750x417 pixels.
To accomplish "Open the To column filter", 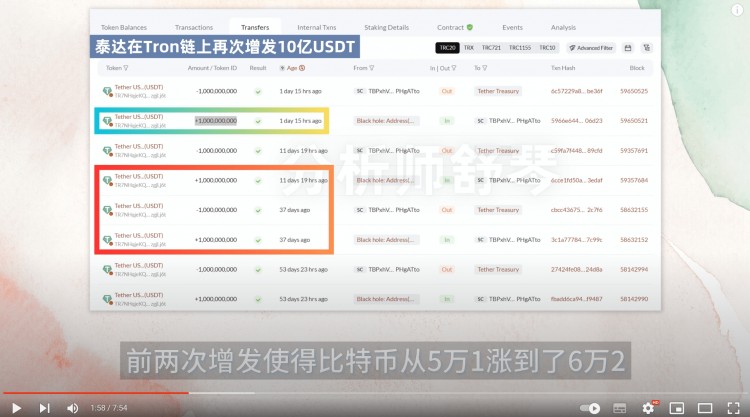I will coord(485,68).
